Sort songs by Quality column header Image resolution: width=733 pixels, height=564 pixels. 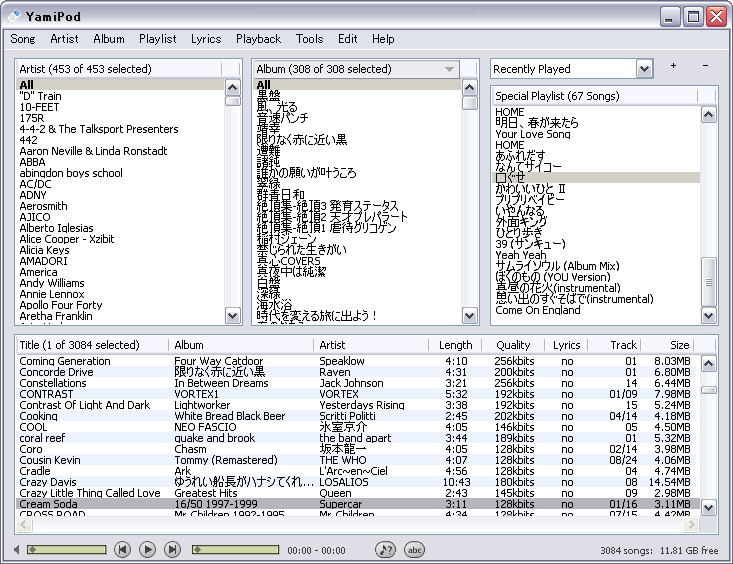point(513,345)
